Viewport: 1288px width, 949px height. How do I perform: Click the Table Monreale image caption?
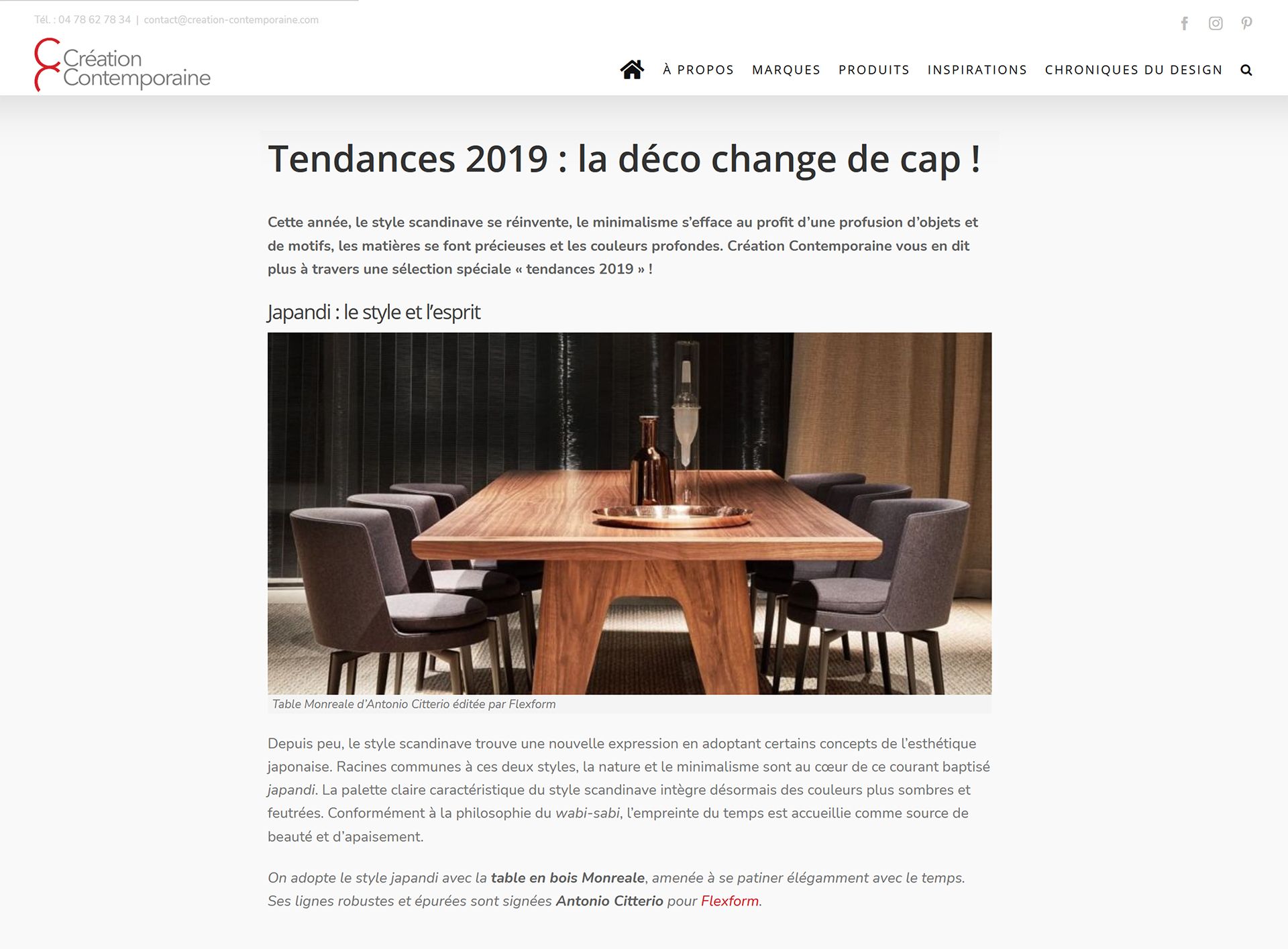414,704
